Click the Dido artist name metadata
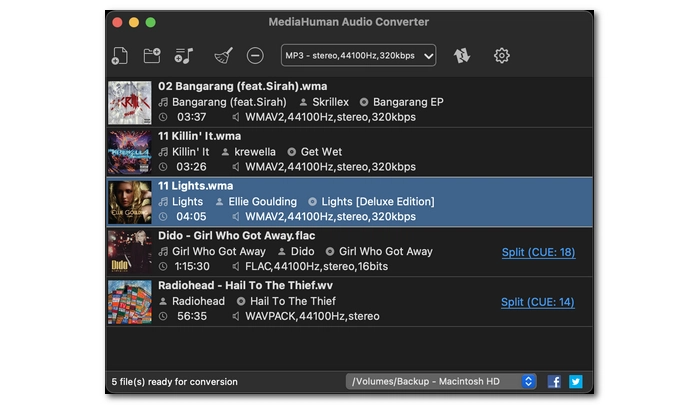Viewport: 700px width, 405px height. click(303, 251)
